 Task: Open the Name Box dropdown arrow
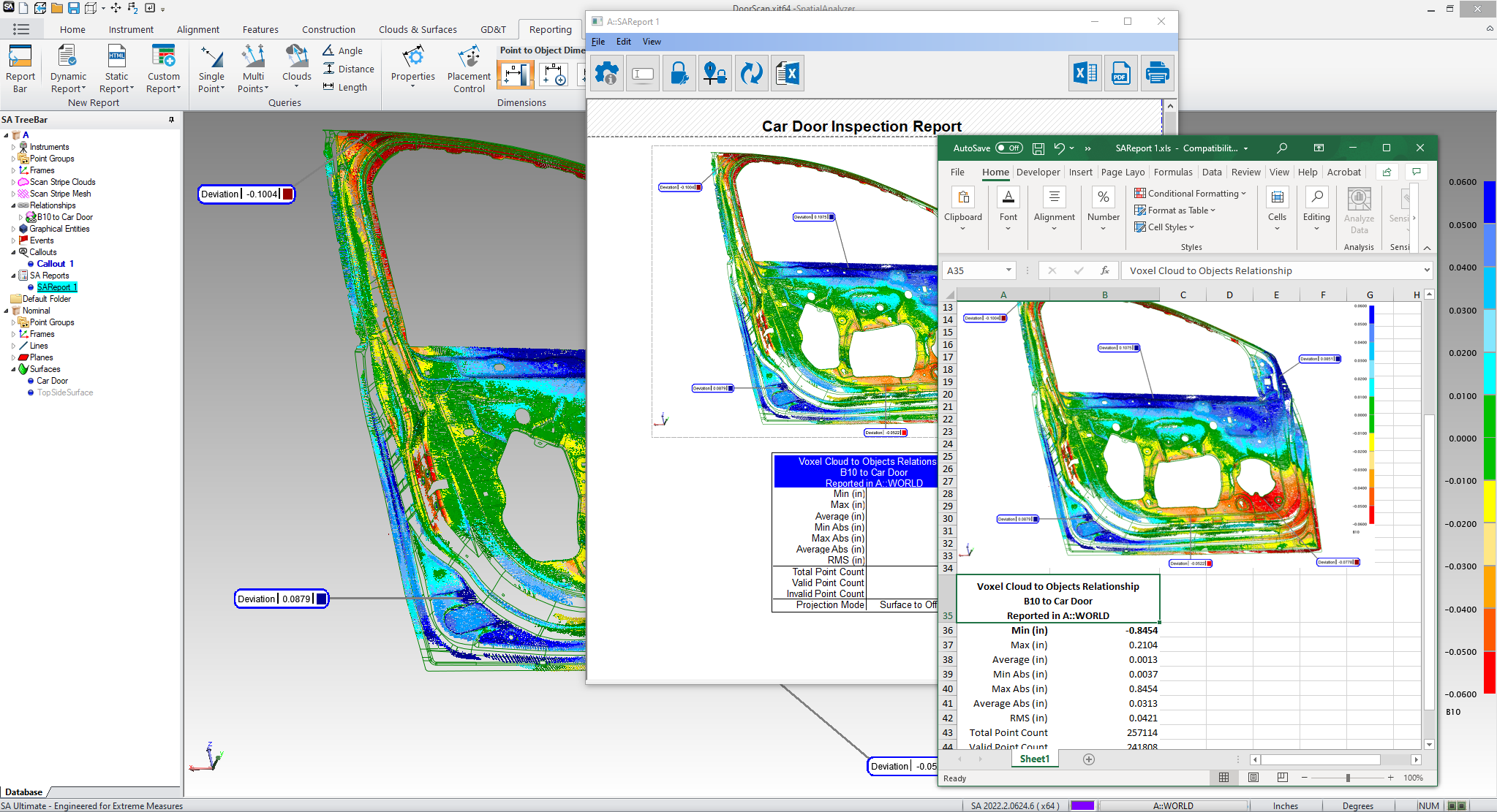tap(1008, 270)
